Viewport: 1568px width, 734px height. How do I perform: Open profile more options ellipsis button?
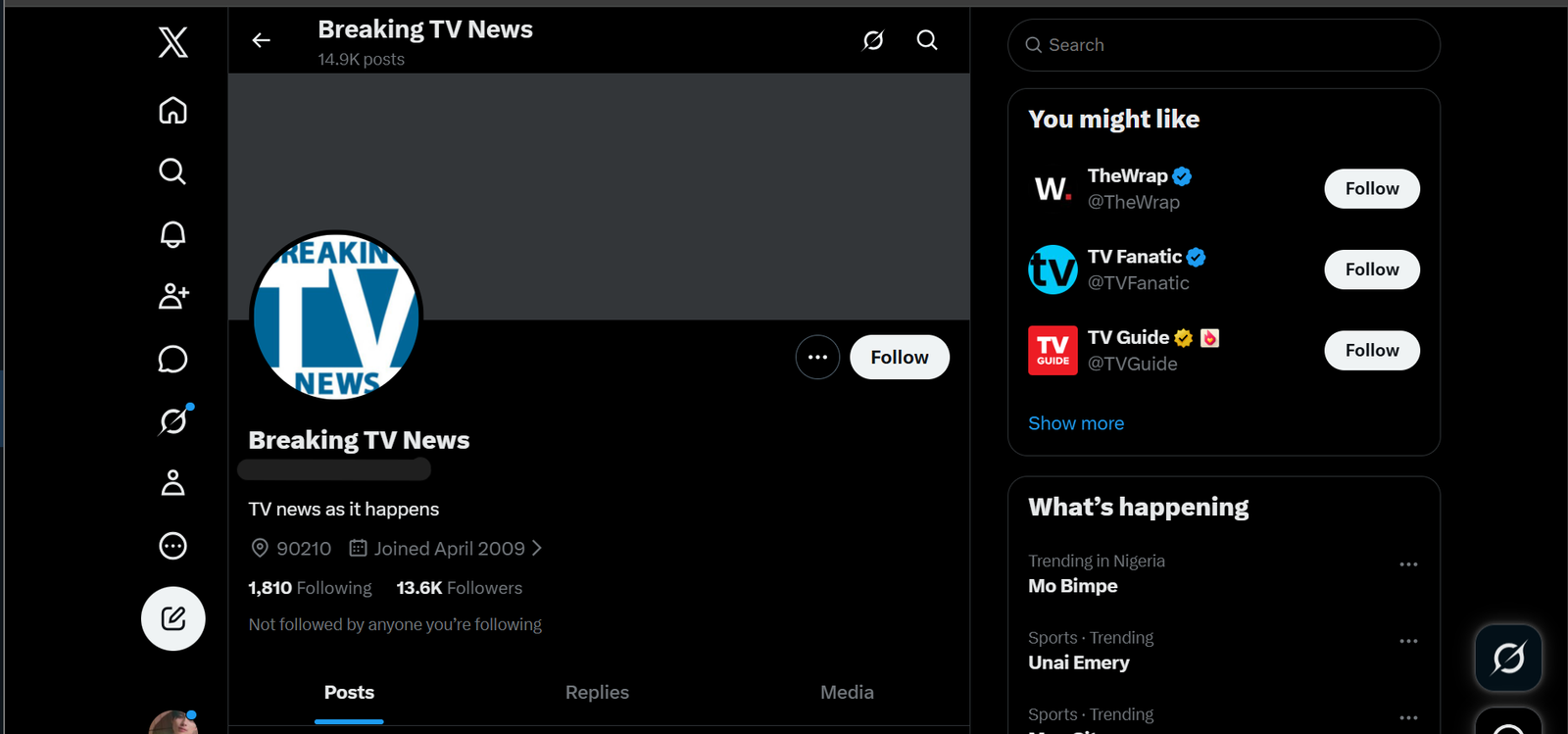click(x=817, y=357)
